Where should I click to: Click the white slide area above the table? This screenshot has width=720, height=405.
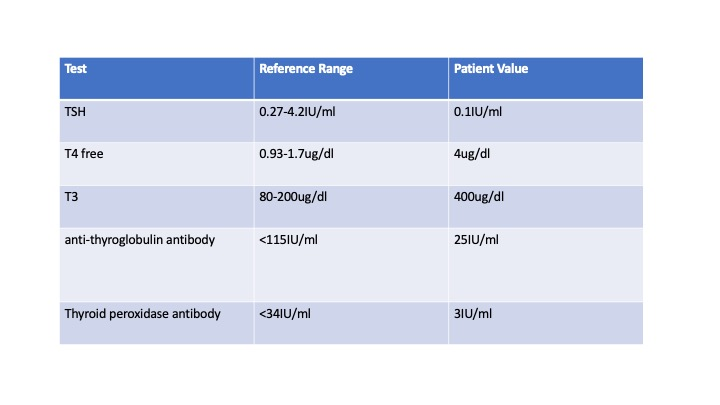(360, 28)
